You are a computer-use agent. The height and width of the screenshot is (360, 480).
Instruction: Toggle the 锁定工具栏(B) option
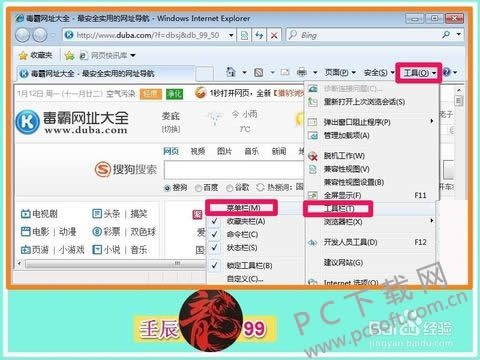tap(239, 266)
